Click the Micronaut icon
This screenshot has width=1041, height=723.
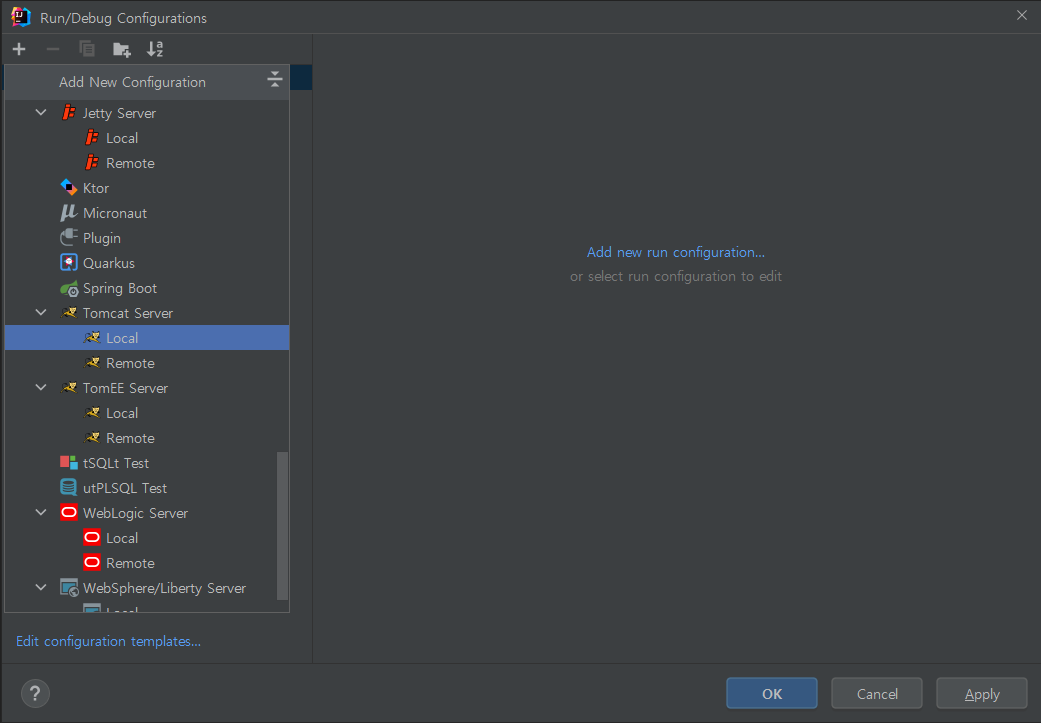68,213
